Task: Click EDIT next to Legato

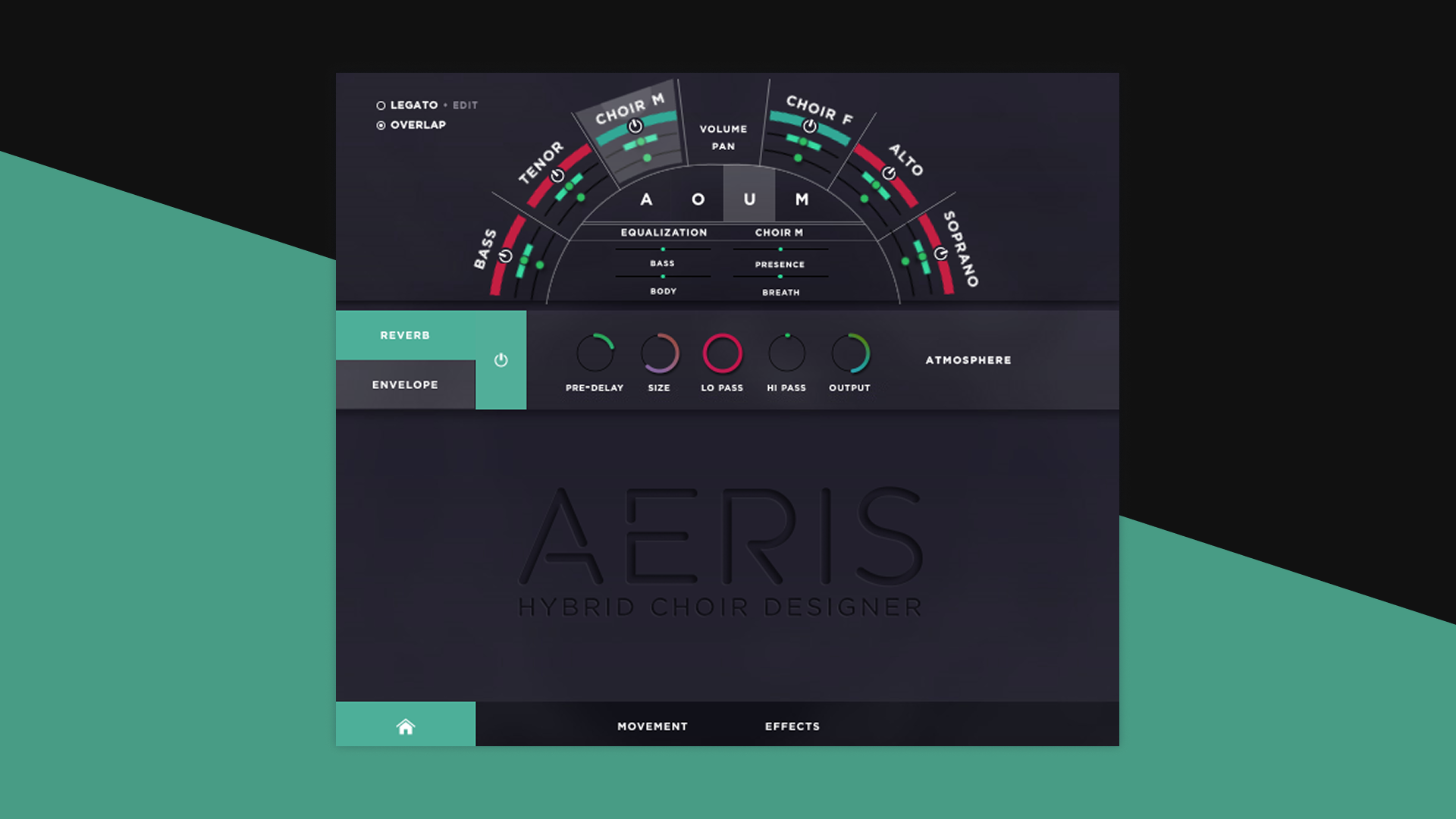Action: pyautogui.click(x=465, y=105)
